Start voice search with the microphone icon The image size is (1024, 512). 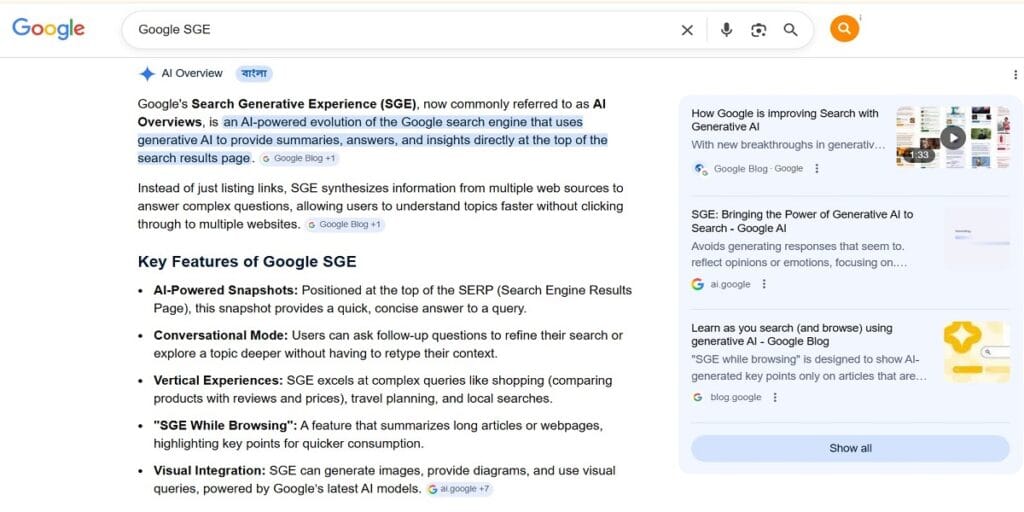click(x=726, y=30)
